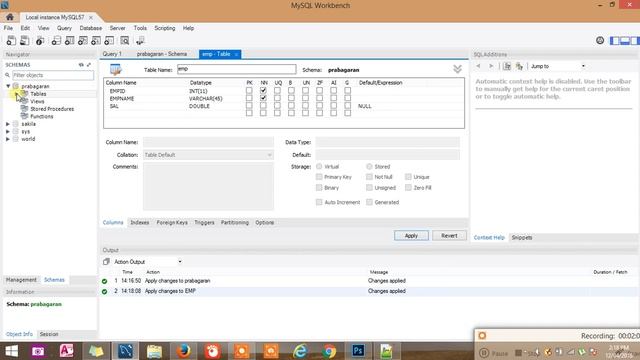Open the Query menu
This screenshot has width=640, height=360.
(64, 28)
